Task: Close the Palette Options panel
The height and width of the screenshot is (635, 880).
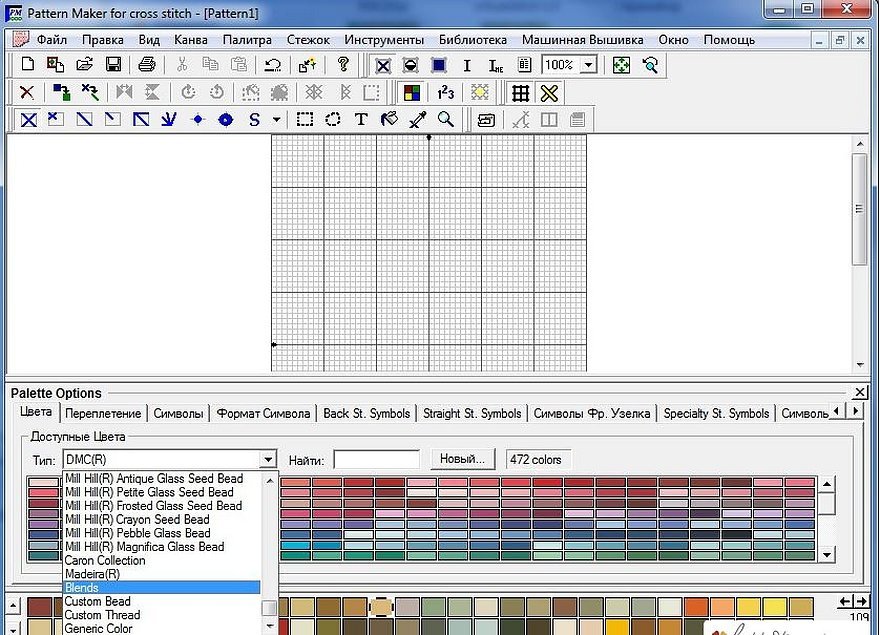Action: tap(860, 393)
